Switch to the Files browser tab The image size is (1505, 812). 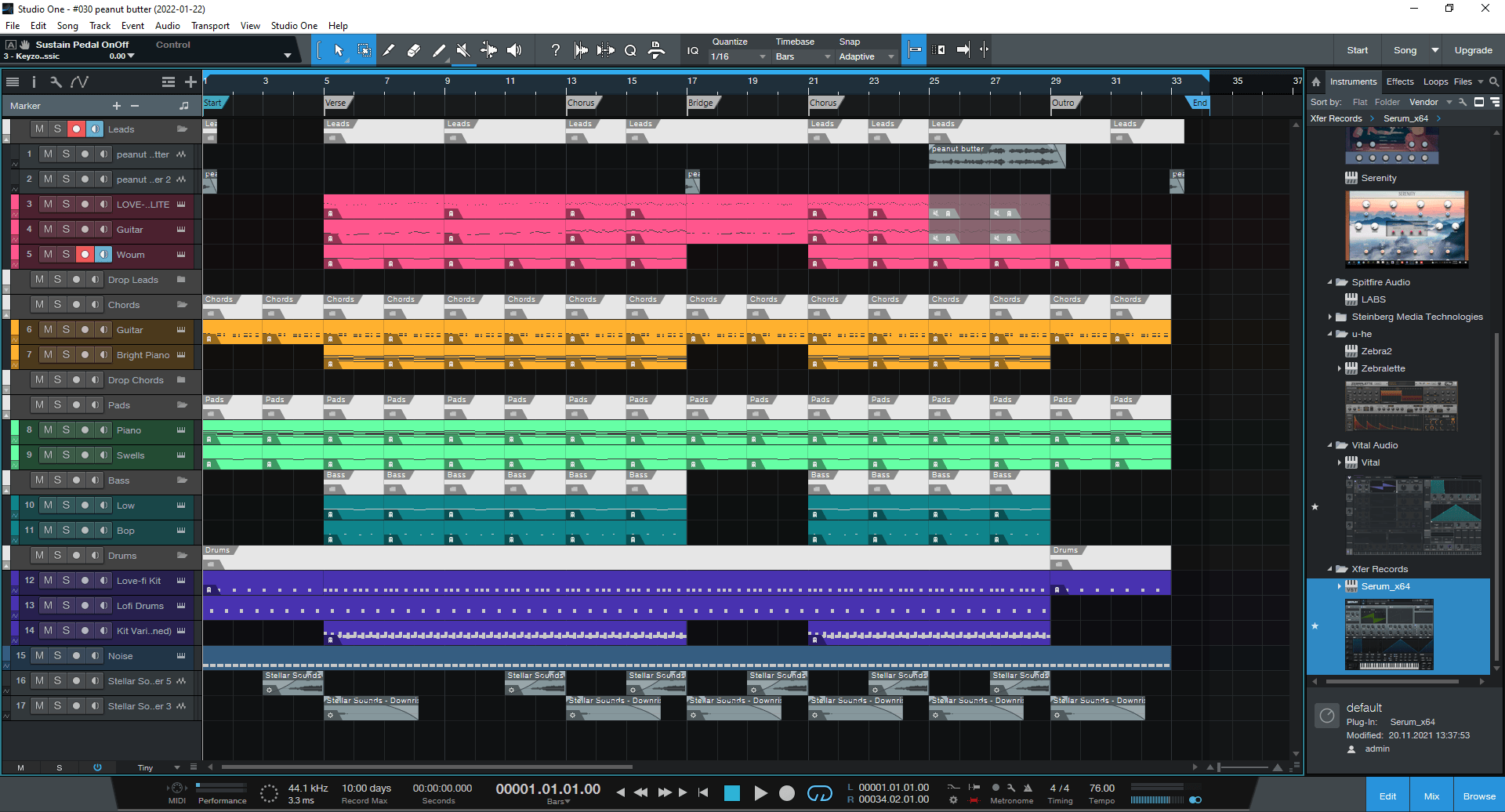point(1463,82)
